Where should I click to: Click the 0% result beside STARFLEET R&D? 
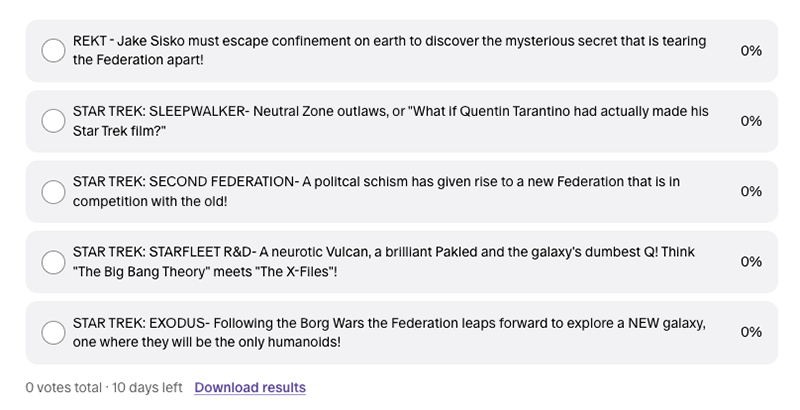pos(751,262)
